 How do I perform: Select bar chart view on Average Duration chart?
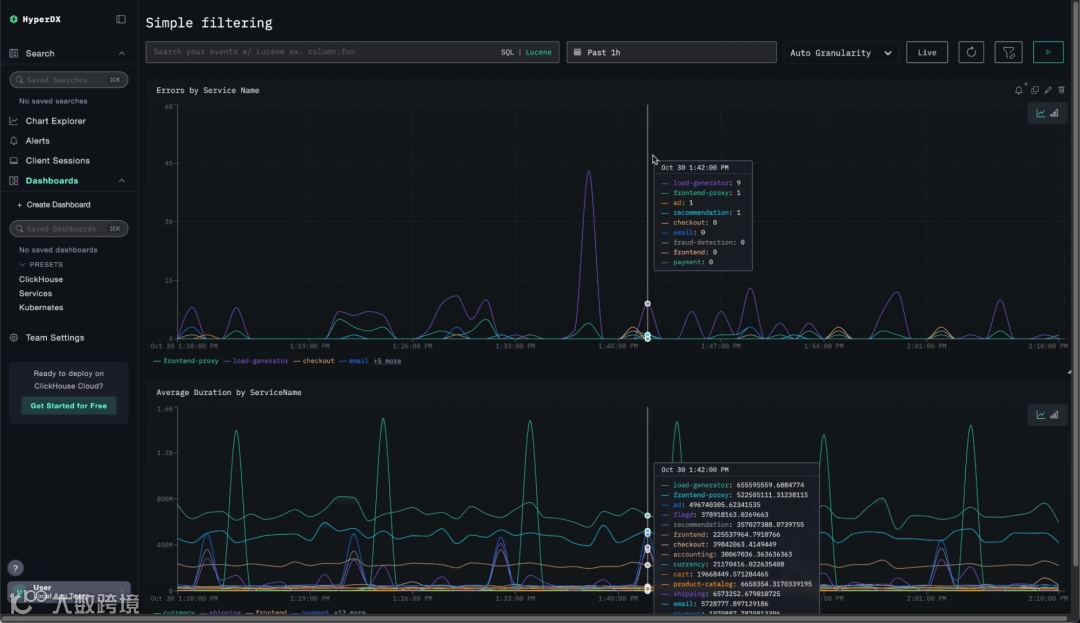pos(1054,414)
